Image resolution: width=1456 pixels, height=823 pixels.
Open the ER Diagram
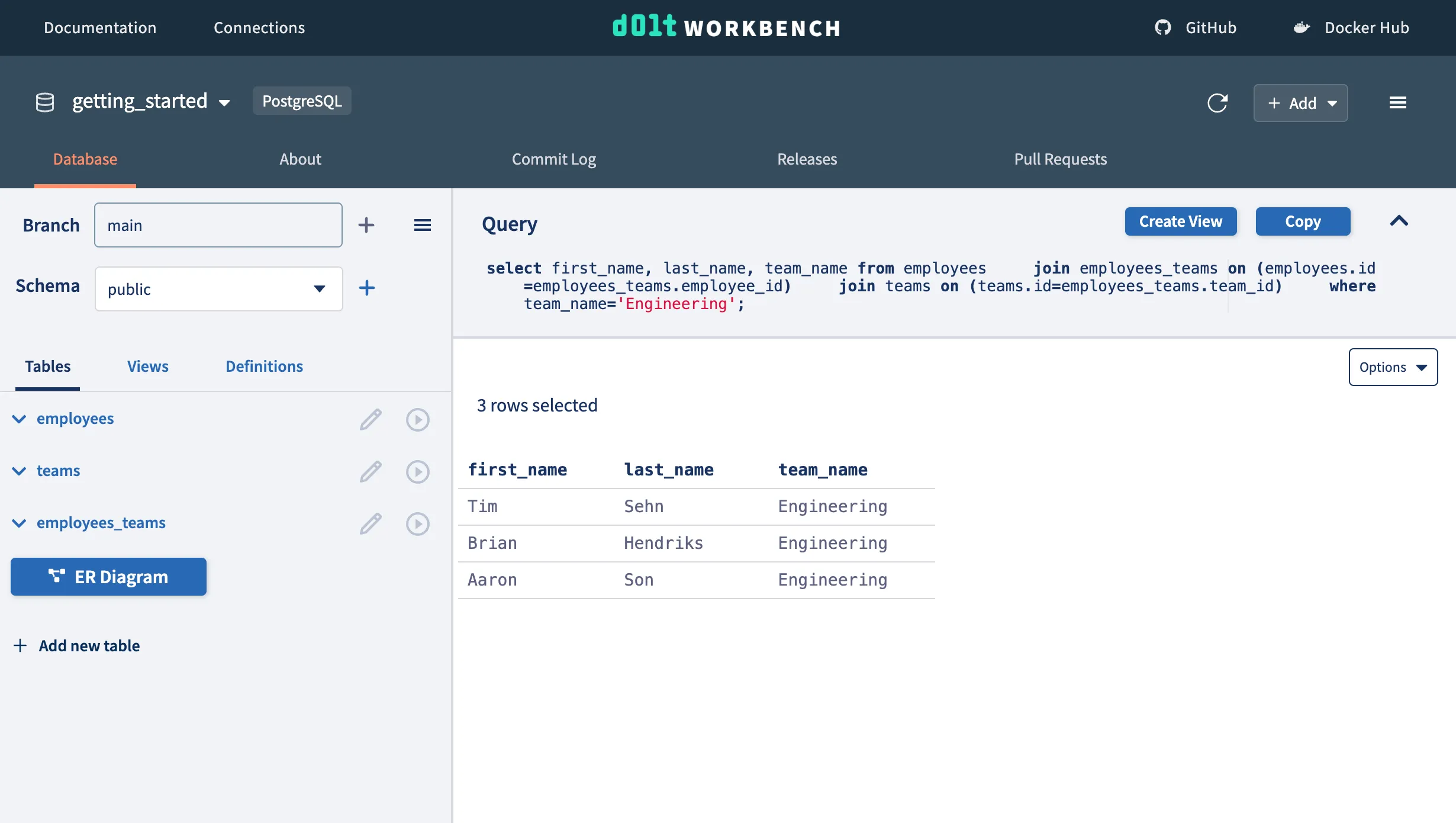click(108, 576)
